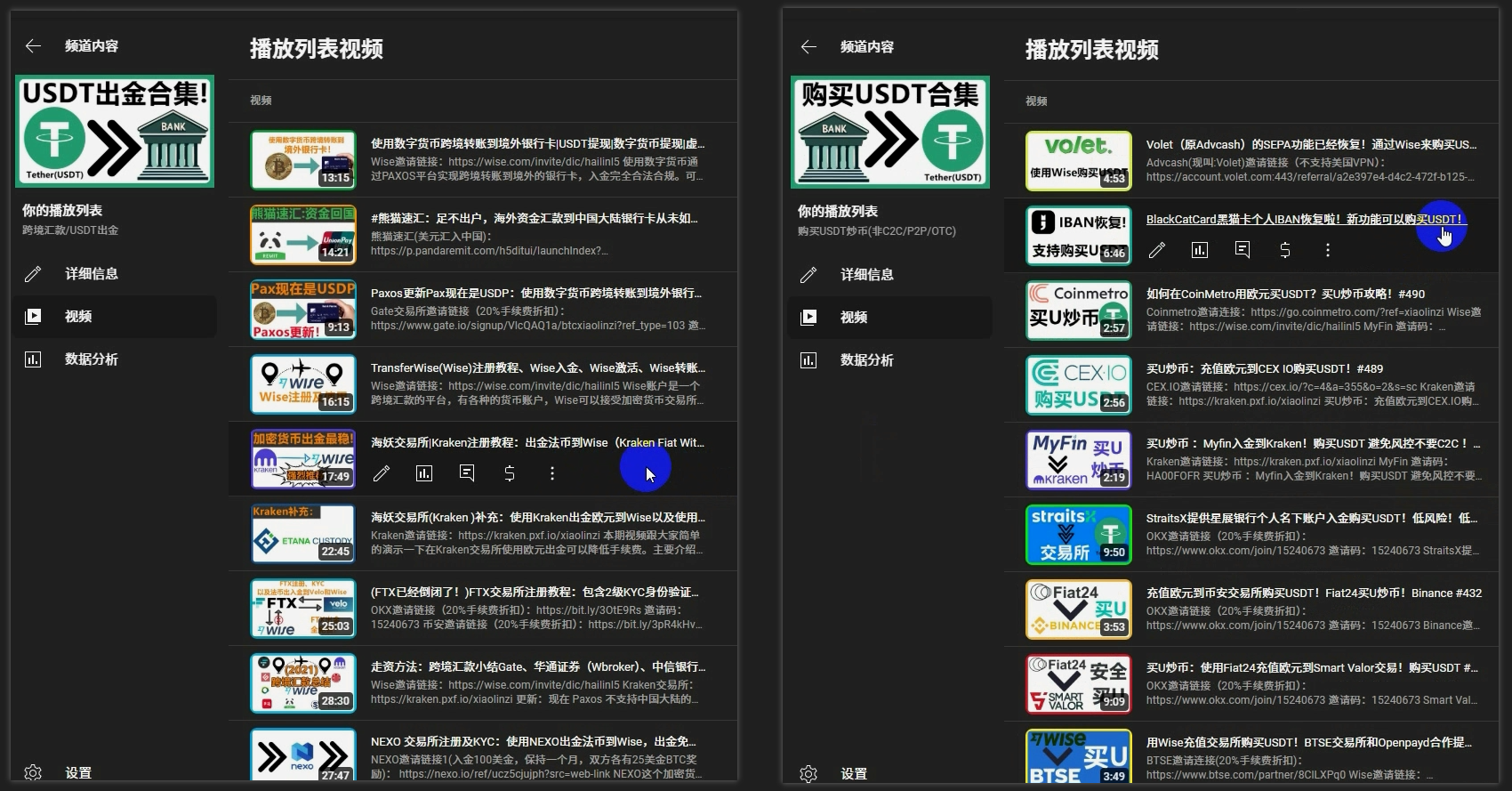Open the Volet(原Advcash) SEPA video title
This screenshot has height=791, width=1512.
coord(1312,144)
